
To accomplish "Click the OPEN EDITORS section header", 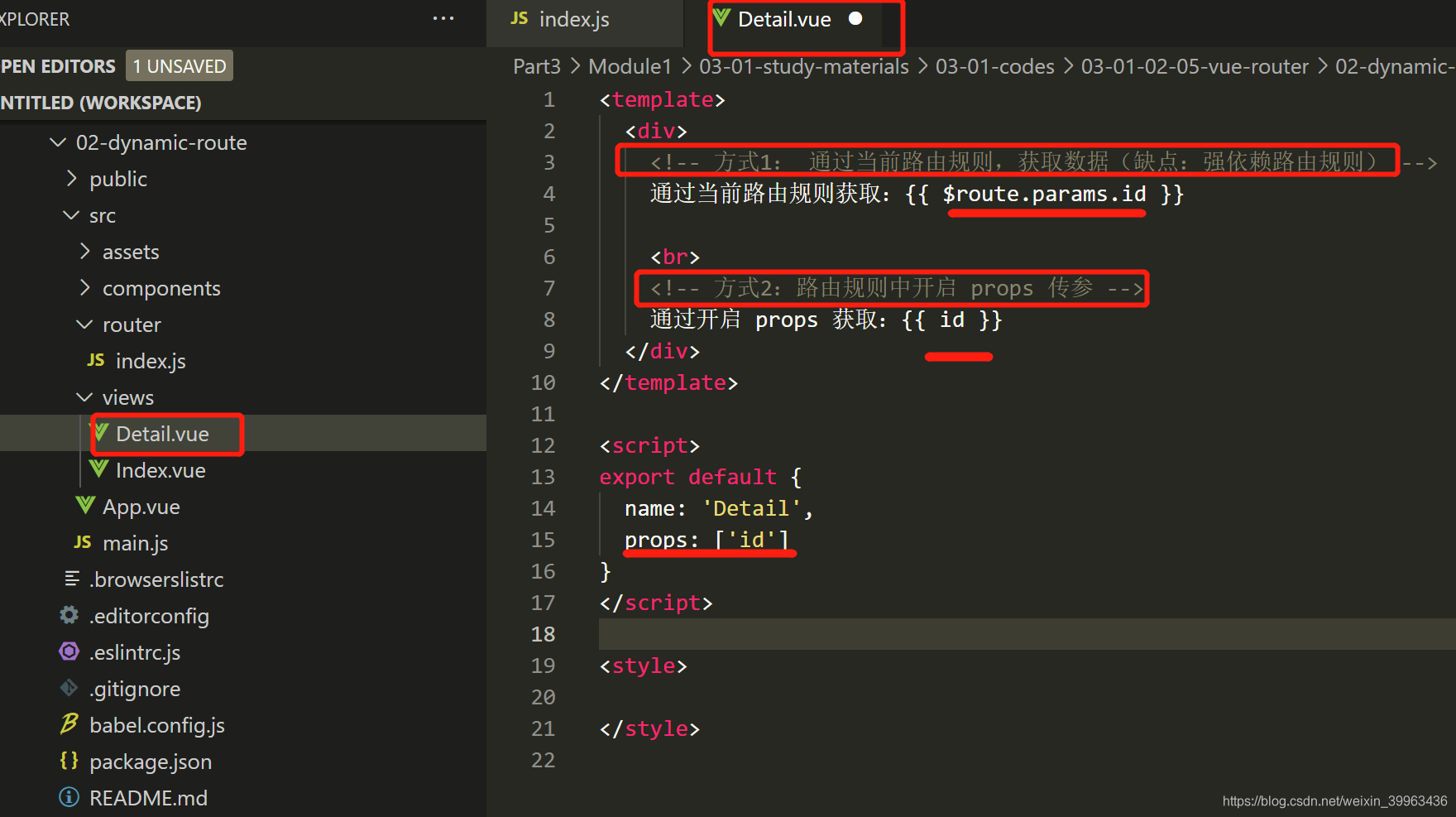I will [58, 66].
